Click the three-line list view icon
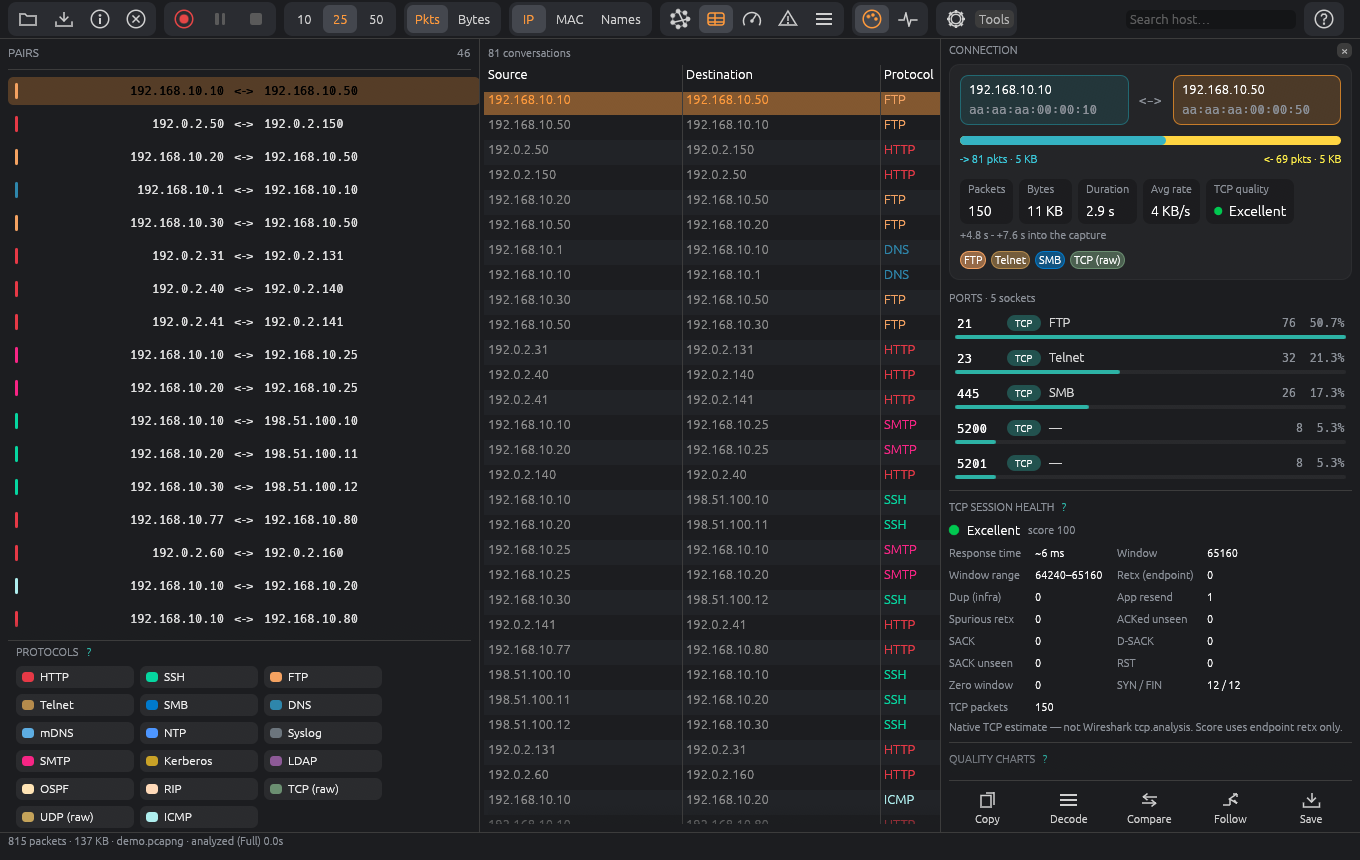Screen dimensions: 1360x860 (x=824, y=19)
